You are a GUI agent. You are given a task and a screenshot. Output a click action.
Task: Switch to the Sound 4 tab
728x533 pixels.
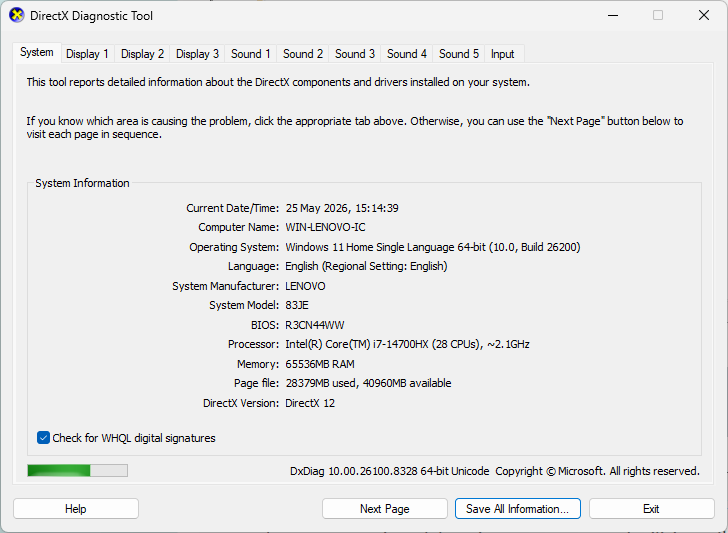pyautogui.click(x=407, y=54)
